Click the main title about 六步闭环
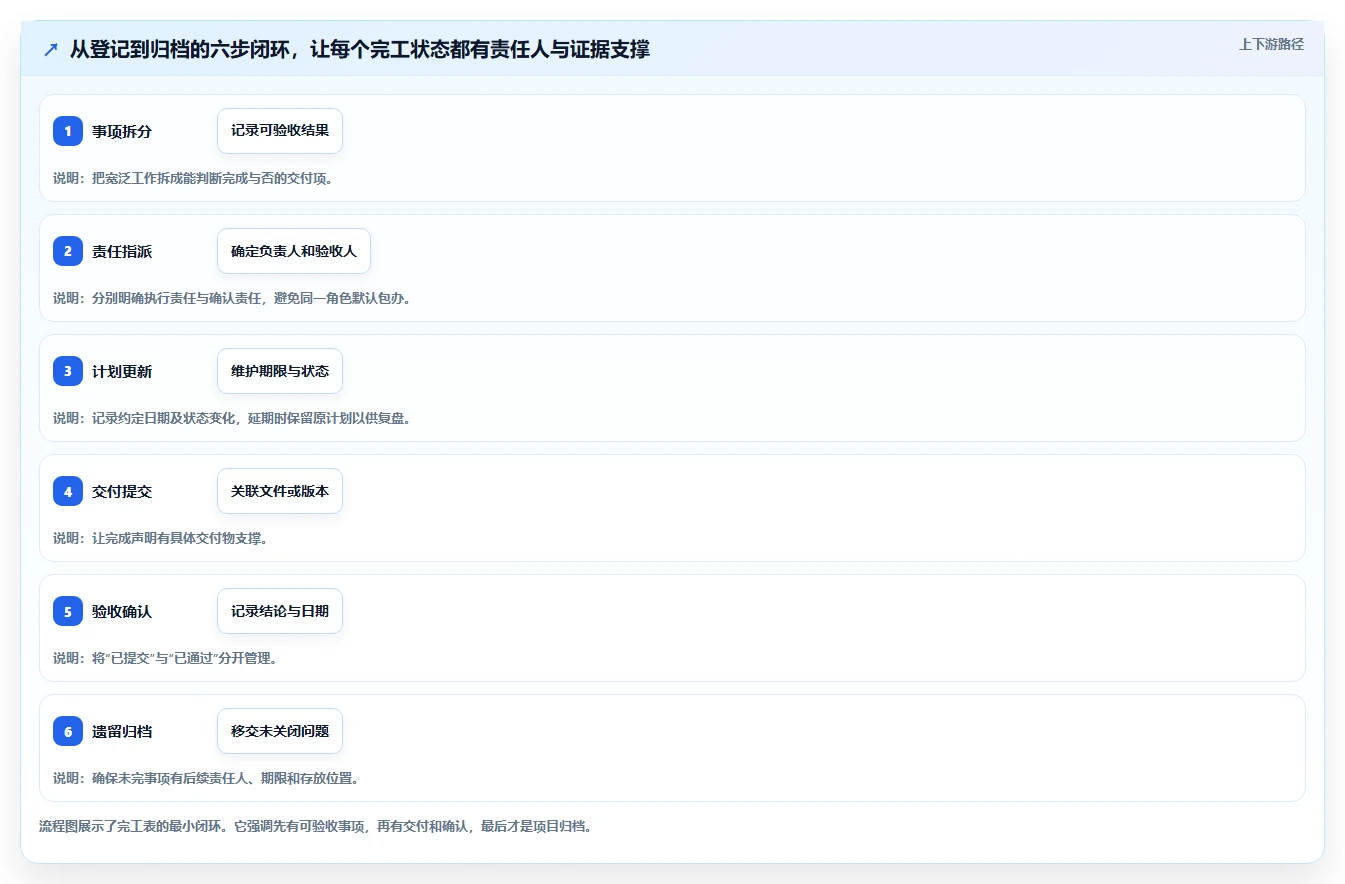1345x884 pixels. 360,49
